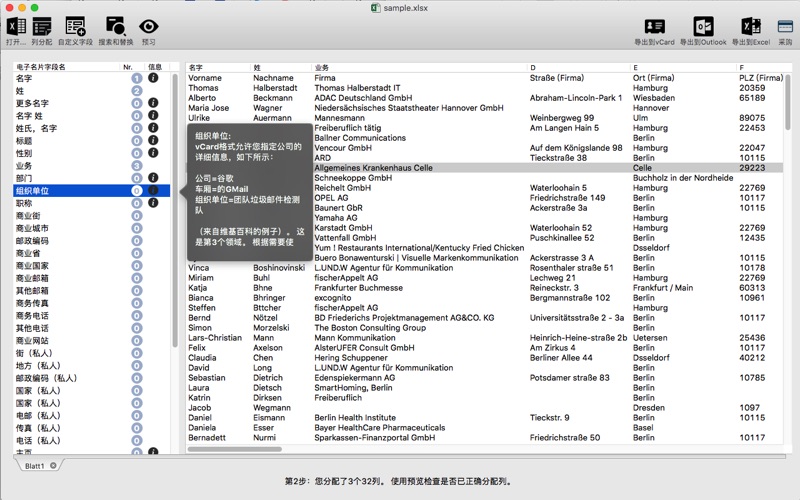Click the sample.xlsx window title icon
800x500 pixels.
coord(376,8)
